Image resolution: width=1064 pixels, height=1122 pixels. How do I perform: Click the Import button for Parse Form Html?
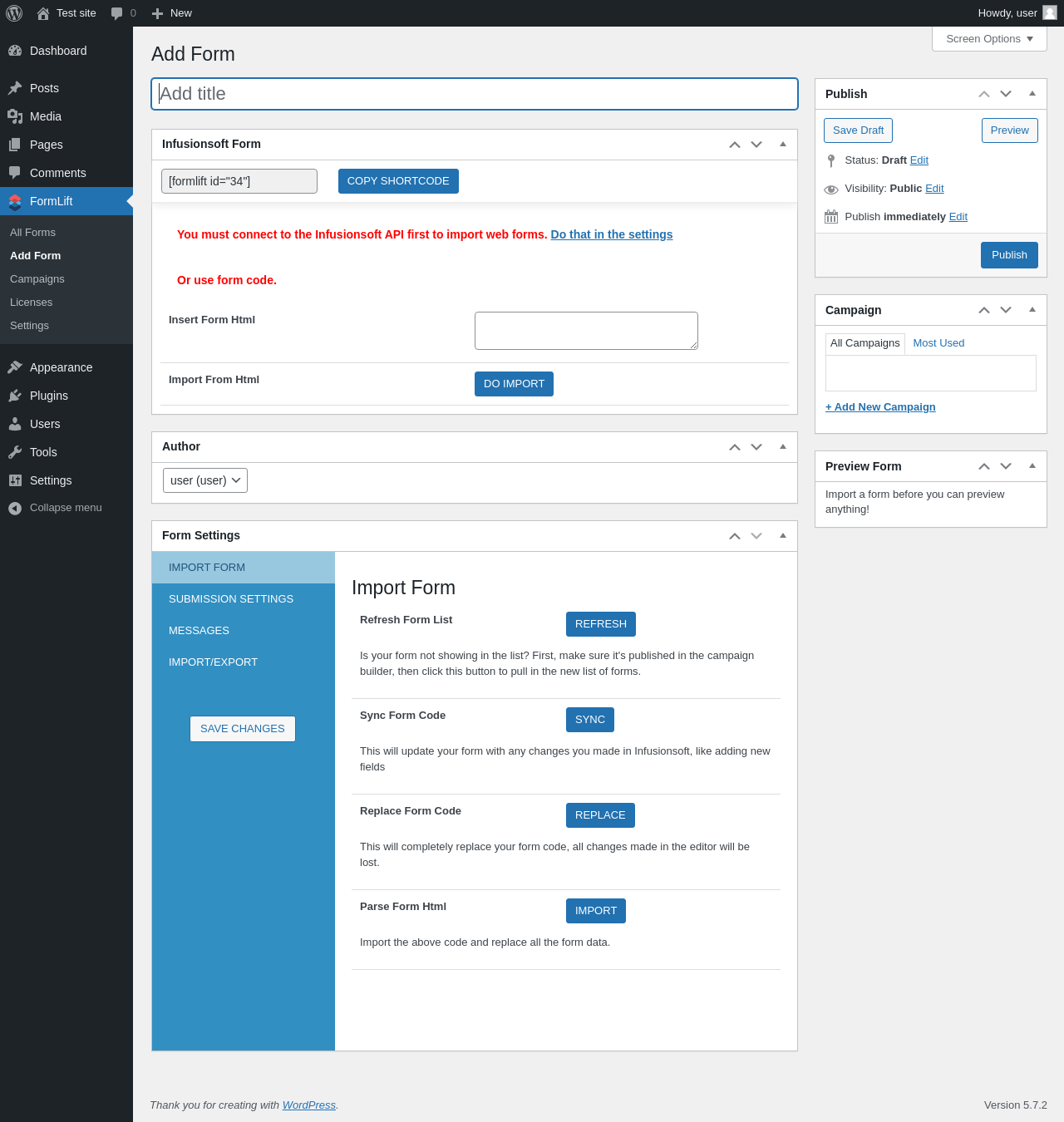[596, 911]
